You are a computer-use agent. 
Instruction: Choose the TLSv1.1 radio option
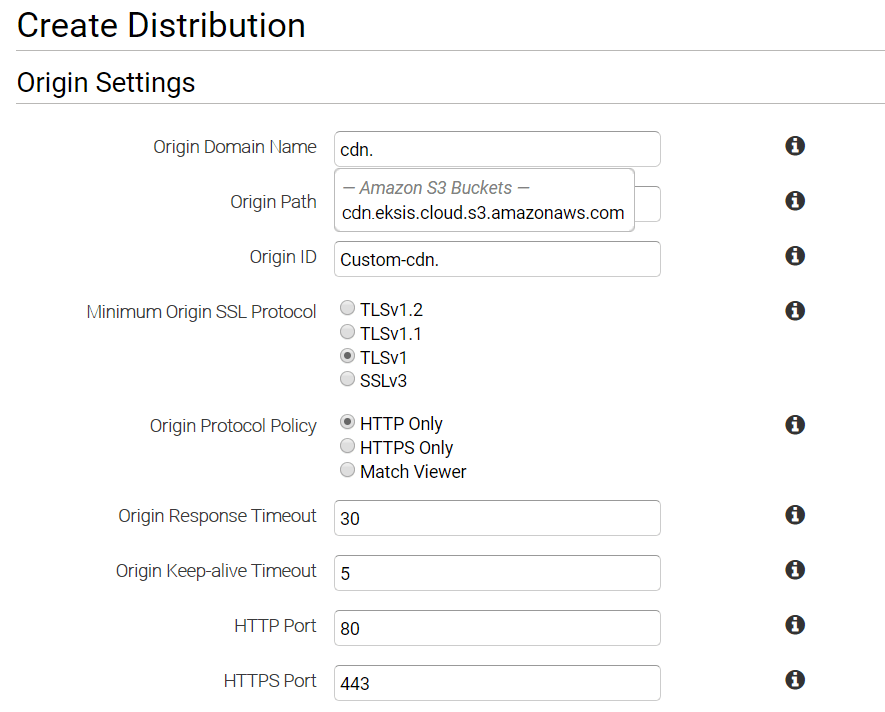pyautogui.click(x=347, y=332)
